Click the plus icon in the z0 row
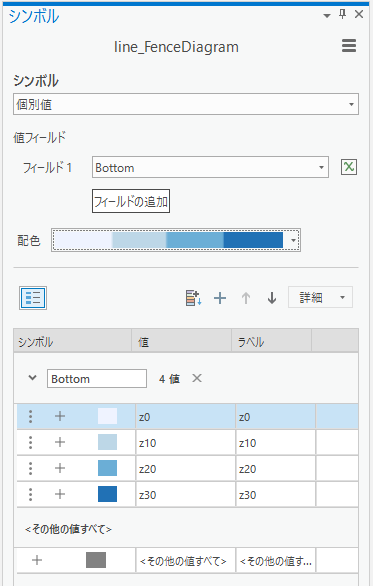373x586 pixels. [60, 416]
